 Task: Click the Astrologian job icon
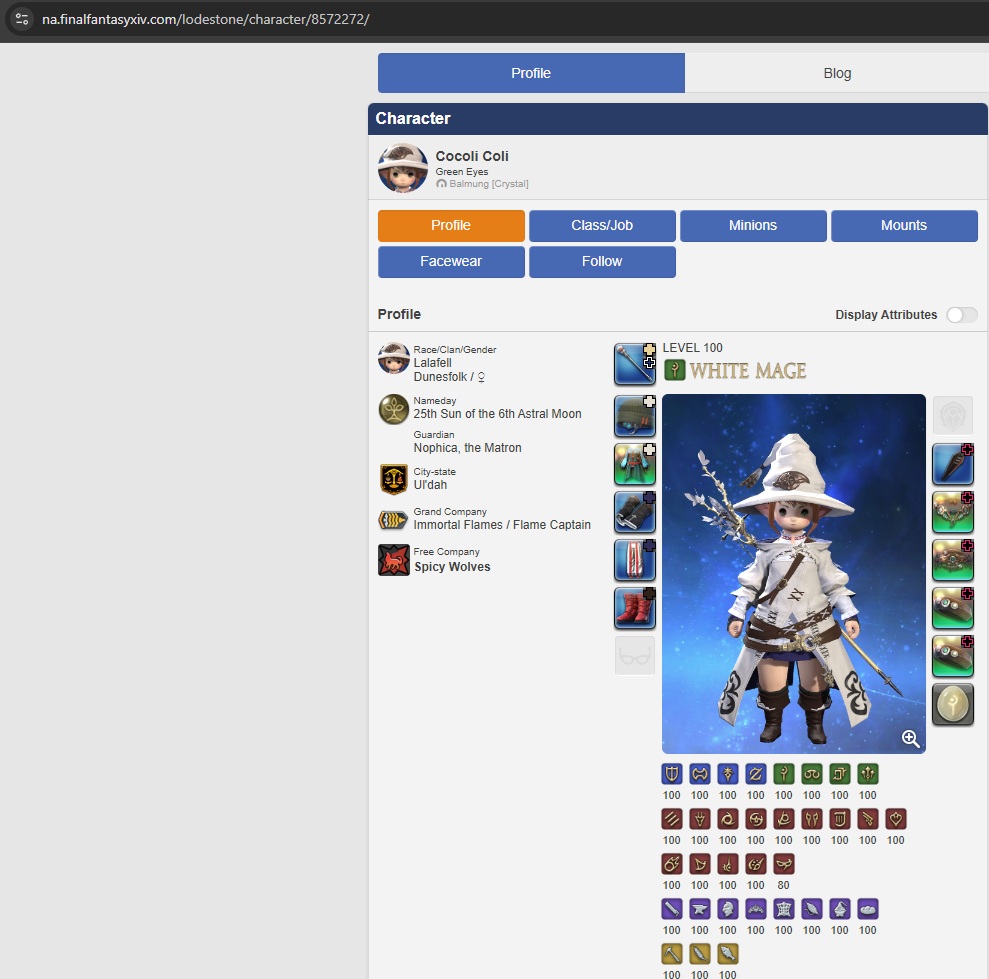[840, 773]
